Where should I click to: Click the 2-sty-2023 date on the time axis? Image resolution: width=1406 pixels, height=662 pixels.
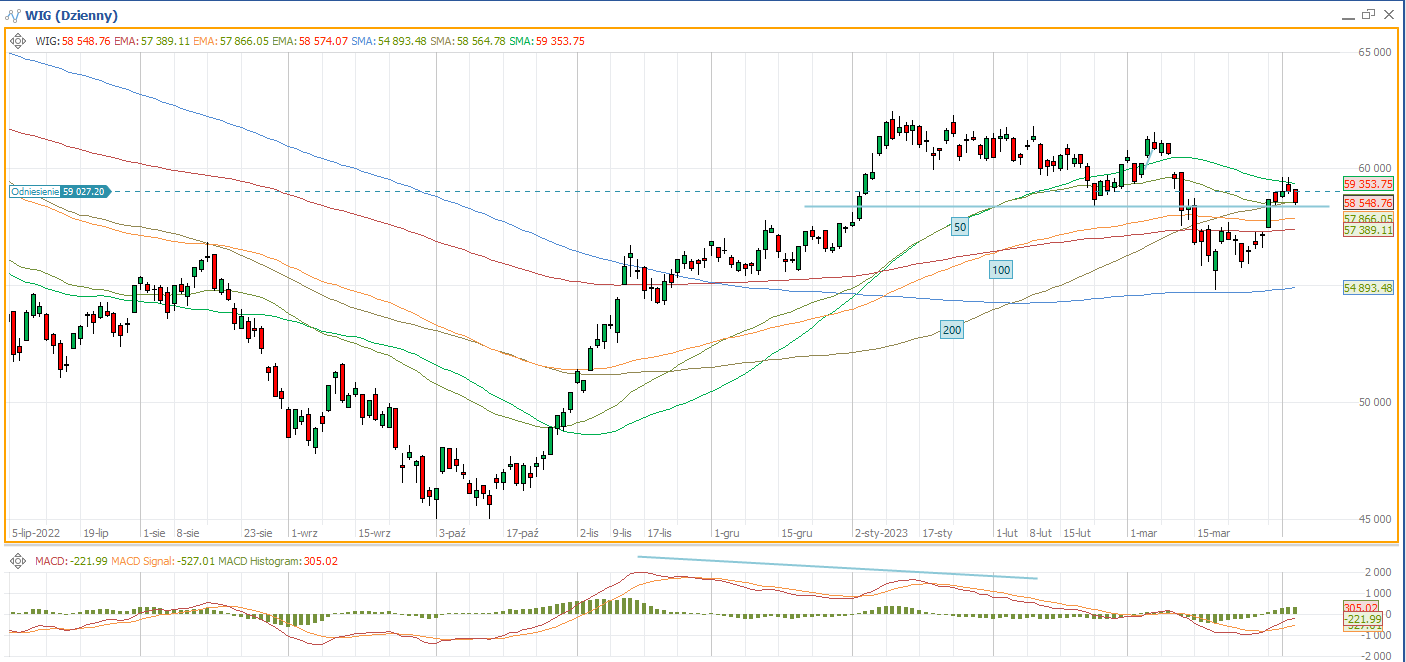tap(879, 534)
